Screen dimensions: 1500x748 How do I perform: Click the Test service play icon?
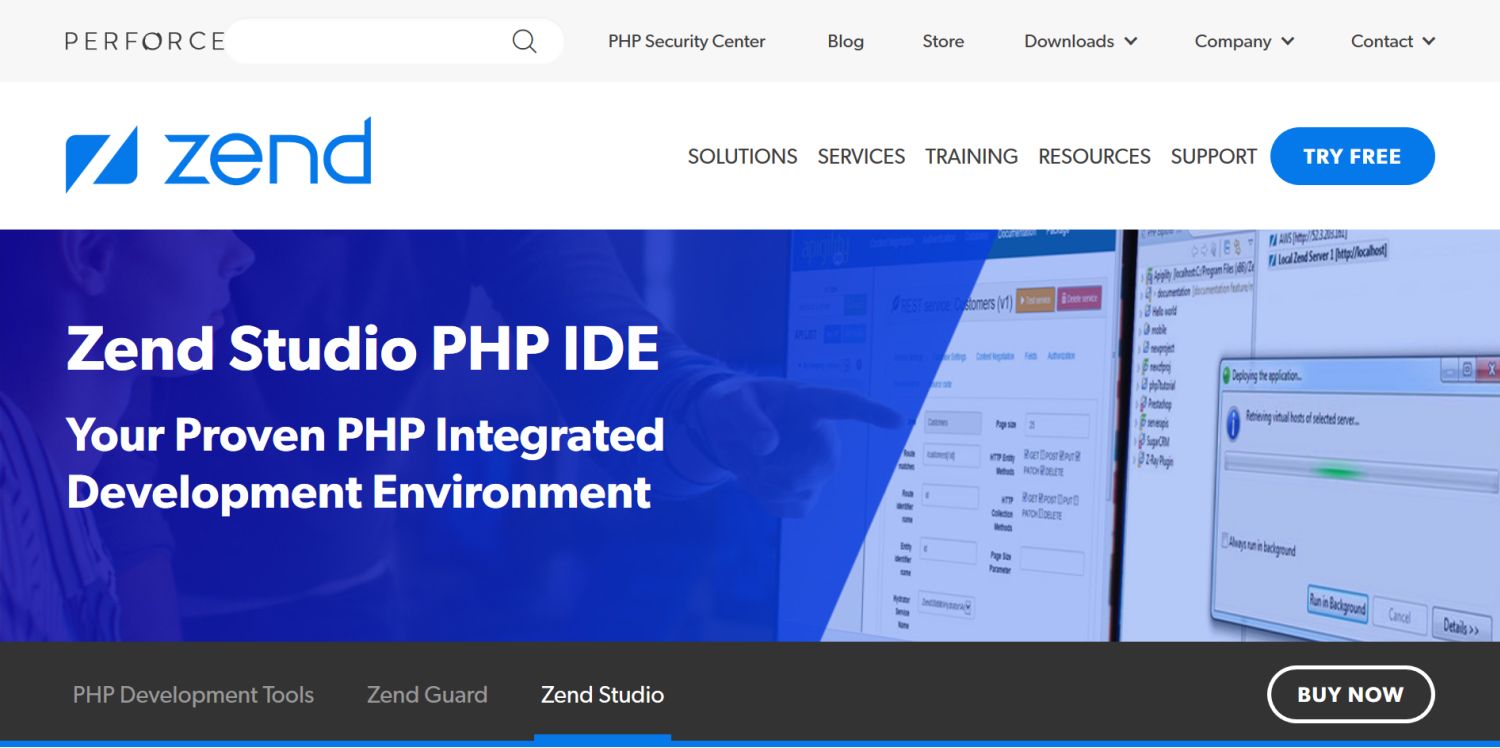tap(1020, 300)
